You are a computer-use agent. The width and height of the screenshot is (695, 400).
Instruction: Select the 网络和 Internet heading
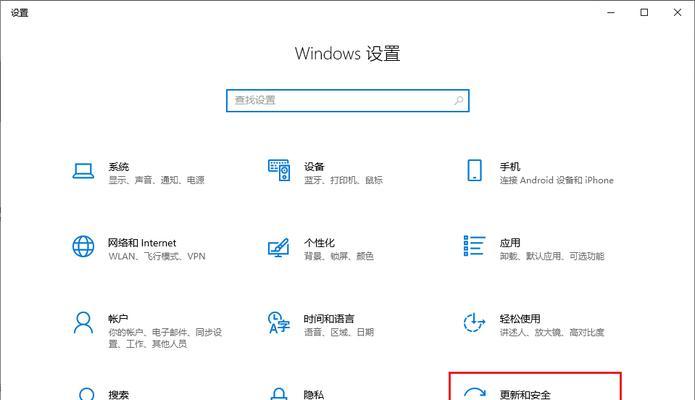point(142,243)
